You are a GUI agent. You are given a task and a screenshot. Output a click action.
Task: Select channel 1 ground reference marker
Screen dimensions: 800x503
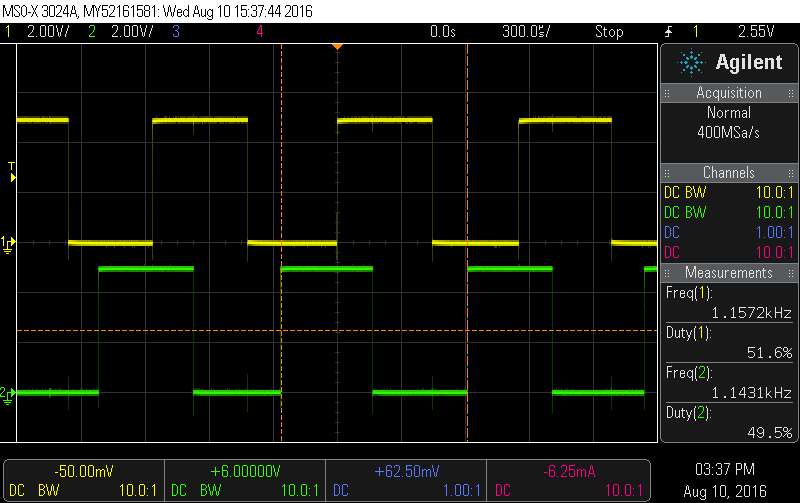[x=8, y=243]
